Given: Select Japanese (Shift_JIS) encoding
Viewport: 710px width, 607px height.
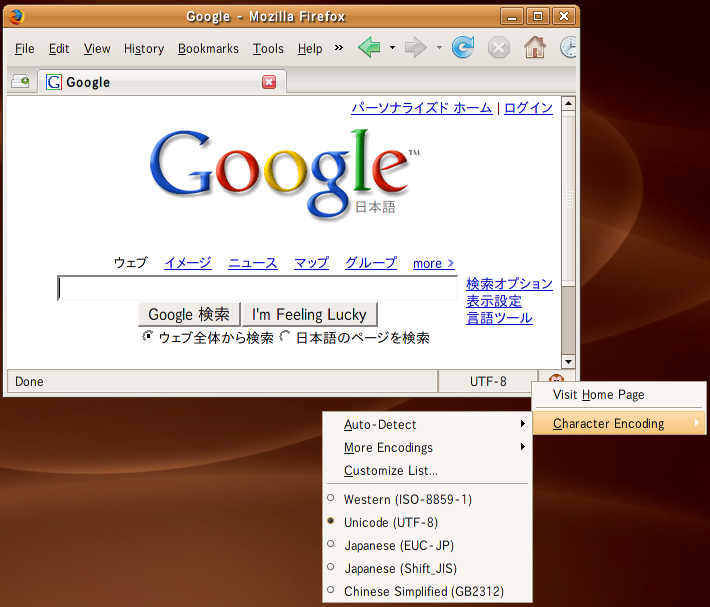Looking at the screenshot, I should [427, 569].
